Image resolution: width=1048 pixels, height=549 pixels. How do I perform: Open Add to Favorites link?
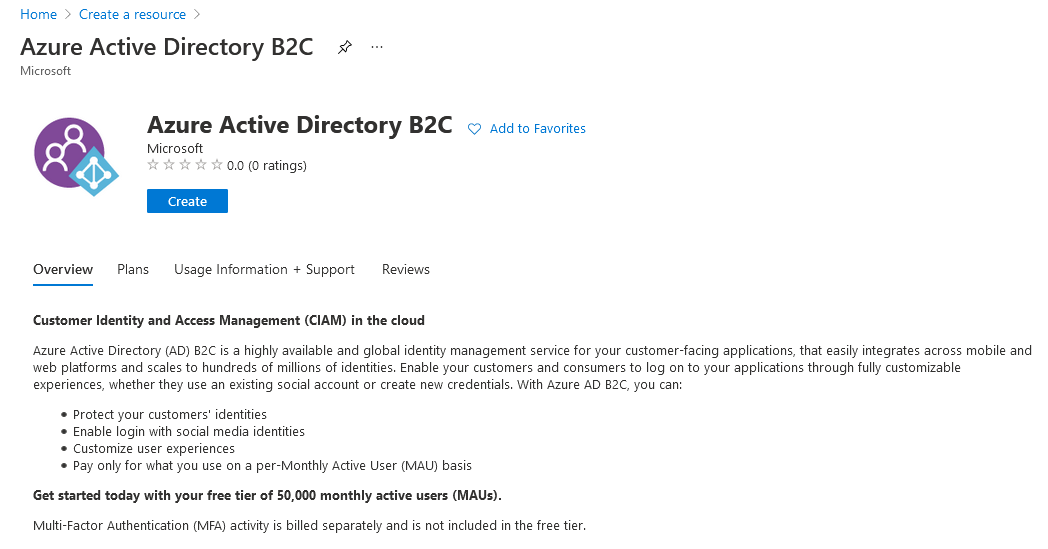(x=537, y=128)
